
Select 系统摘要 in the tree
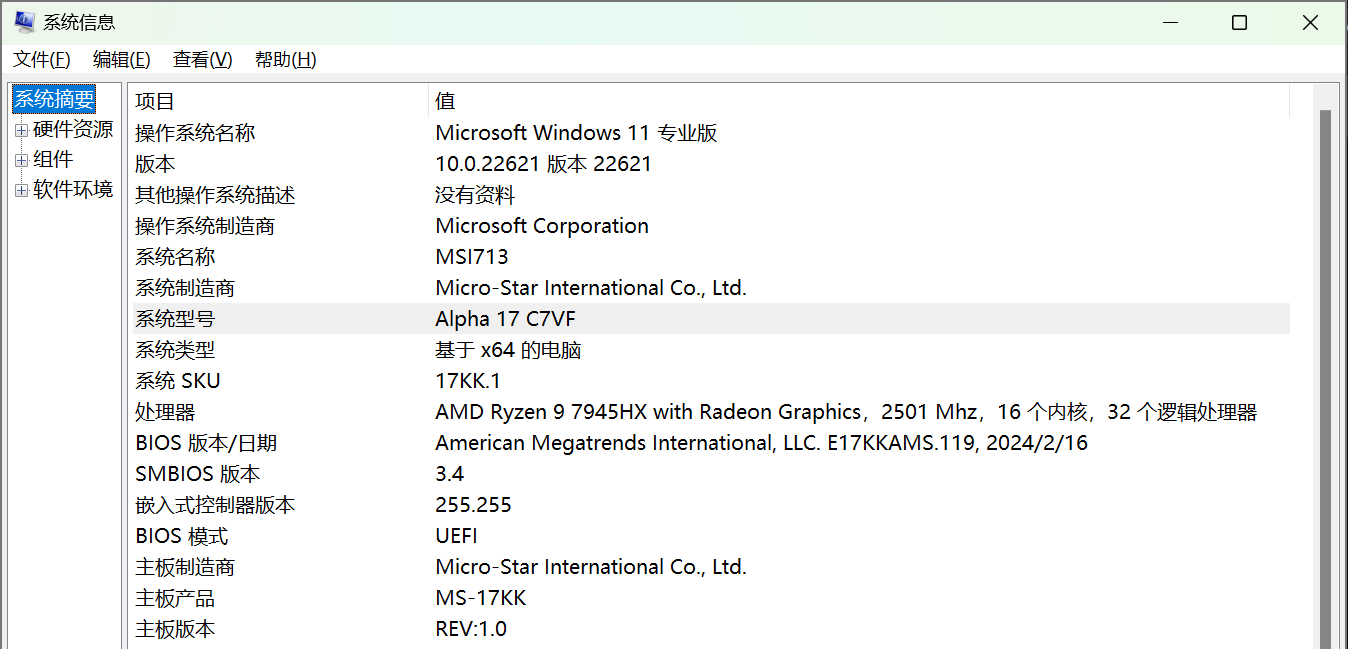(54, 99)
